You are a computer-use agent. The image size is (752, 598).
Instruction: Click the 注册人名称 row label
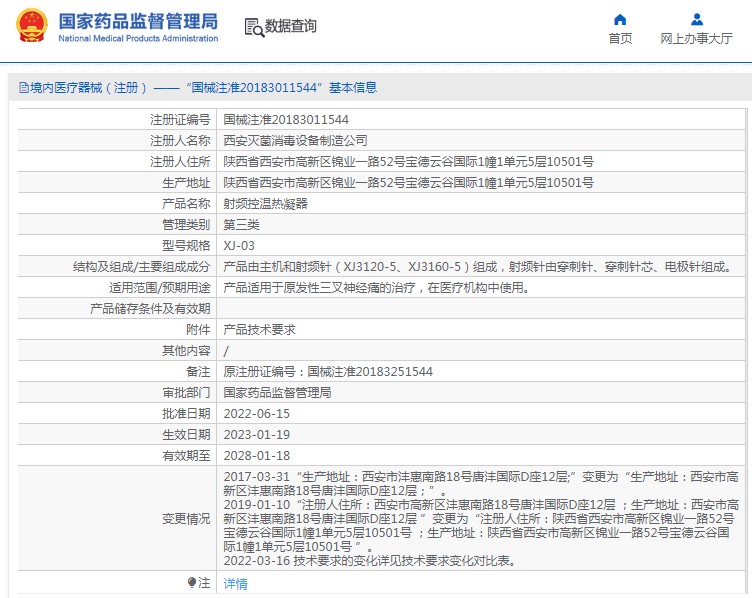point(180,141)
